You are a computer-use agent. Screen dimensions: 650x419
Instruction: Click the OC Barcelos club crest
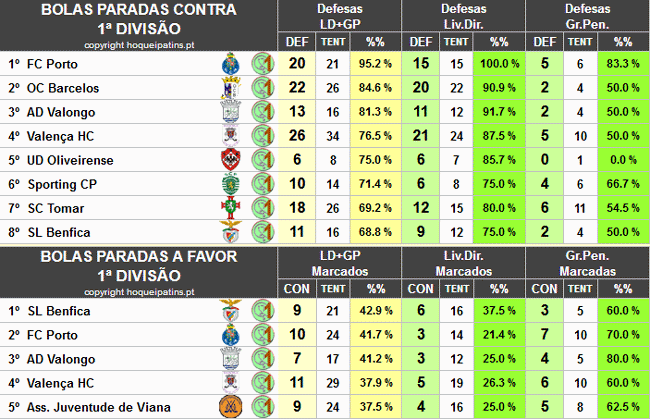click(233, 88)
